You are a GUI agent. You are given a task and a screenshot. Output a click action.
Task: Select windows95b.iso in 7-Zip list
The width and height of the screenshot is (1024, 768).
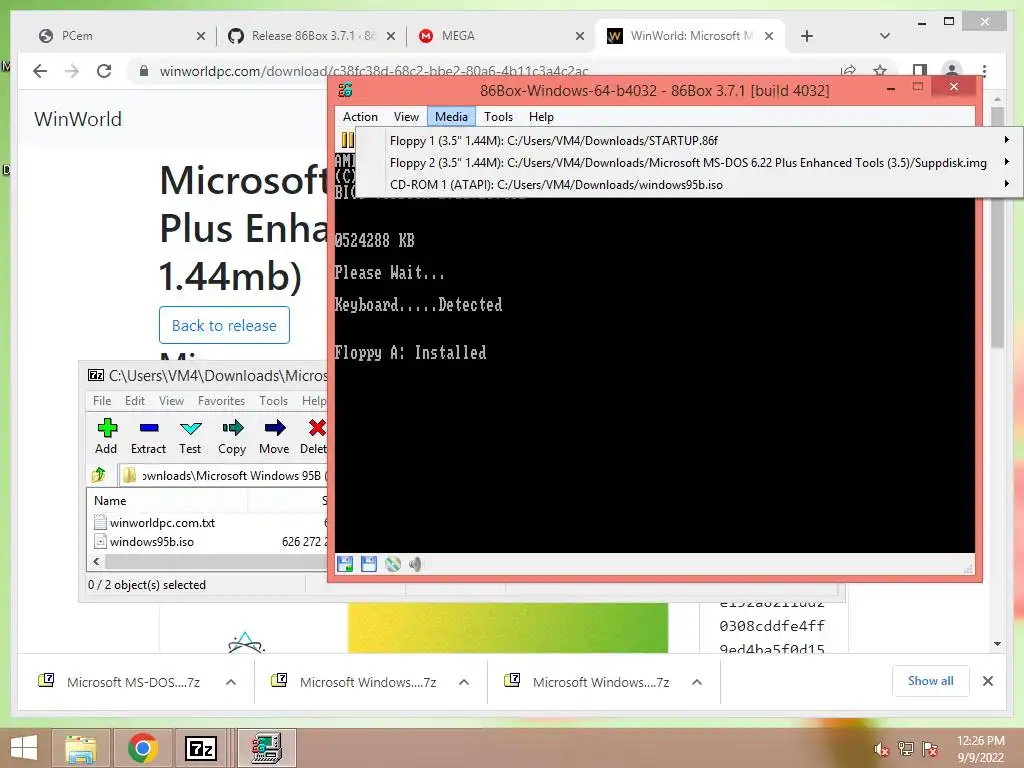[152, 541]
